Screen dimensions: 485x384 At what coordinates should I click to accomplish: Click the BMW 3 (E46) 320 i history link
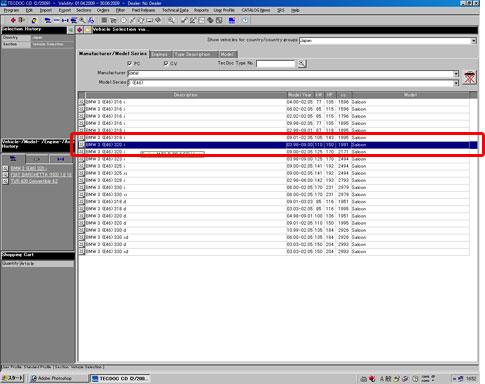pos(29,168)
